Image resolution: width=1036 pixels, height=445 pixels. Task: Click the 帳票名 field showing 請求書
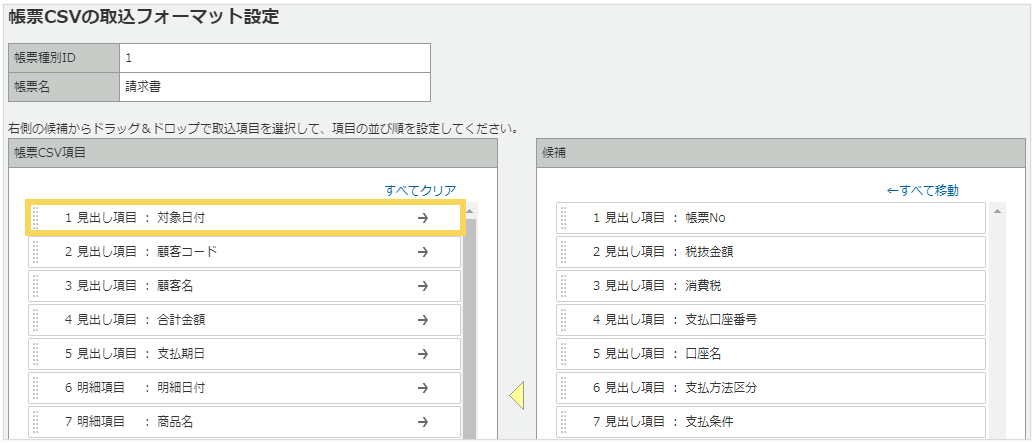point(274,87)
